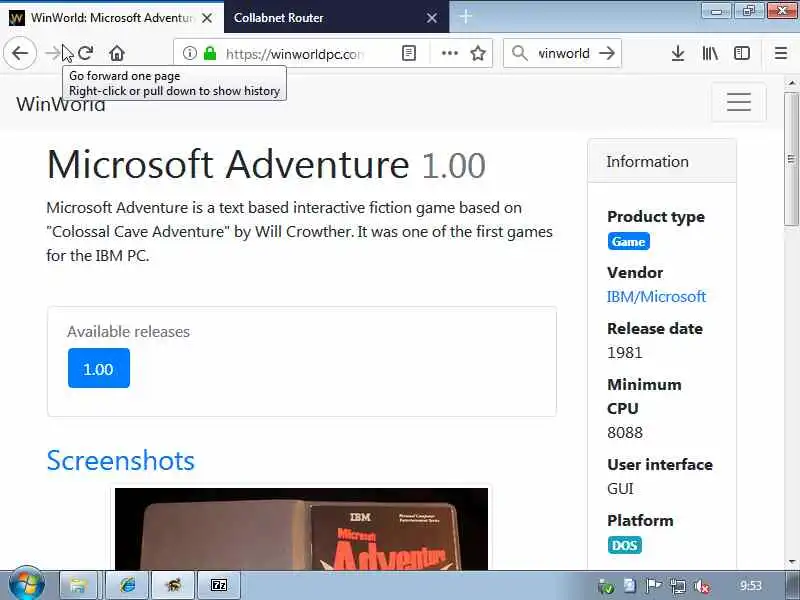Screen dimensions: 800x600
Task: Bookmark this page with the star
Action: (478, 53)
